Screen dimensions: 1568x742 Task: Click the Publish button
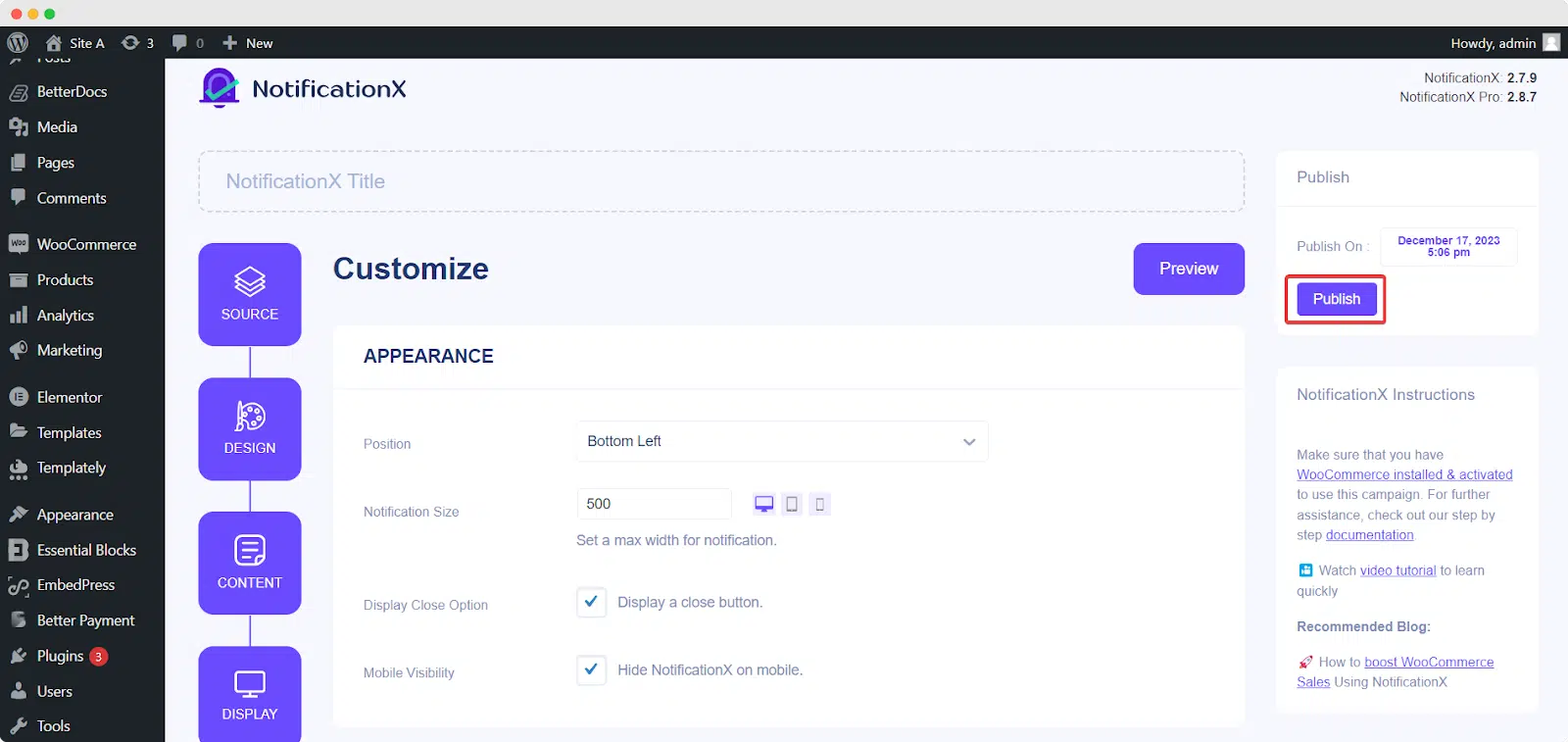(1337, 299)
